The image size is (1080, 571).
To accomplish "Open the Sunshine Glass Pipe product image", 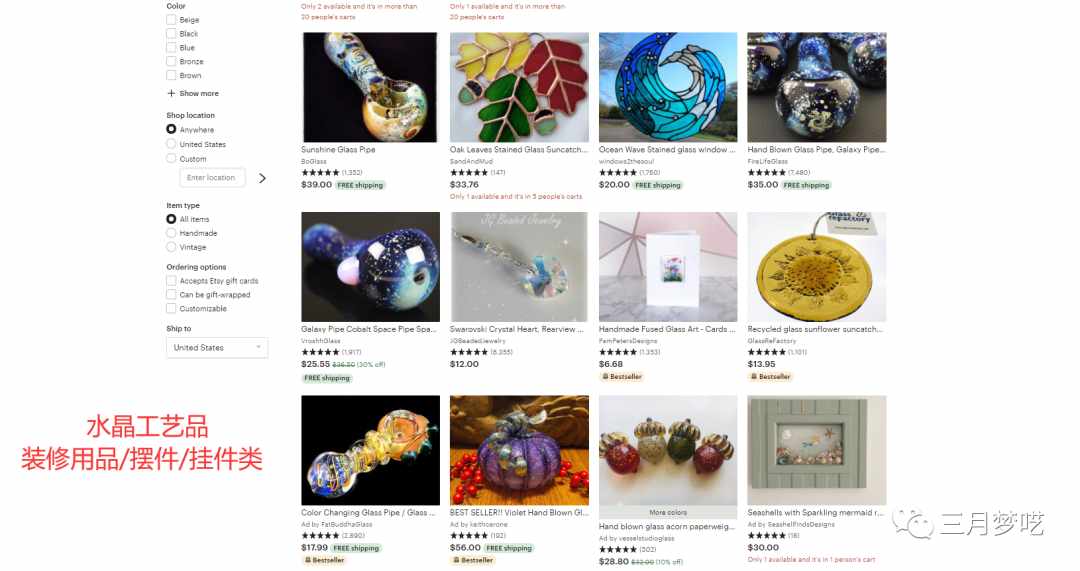I will point(370,87).
